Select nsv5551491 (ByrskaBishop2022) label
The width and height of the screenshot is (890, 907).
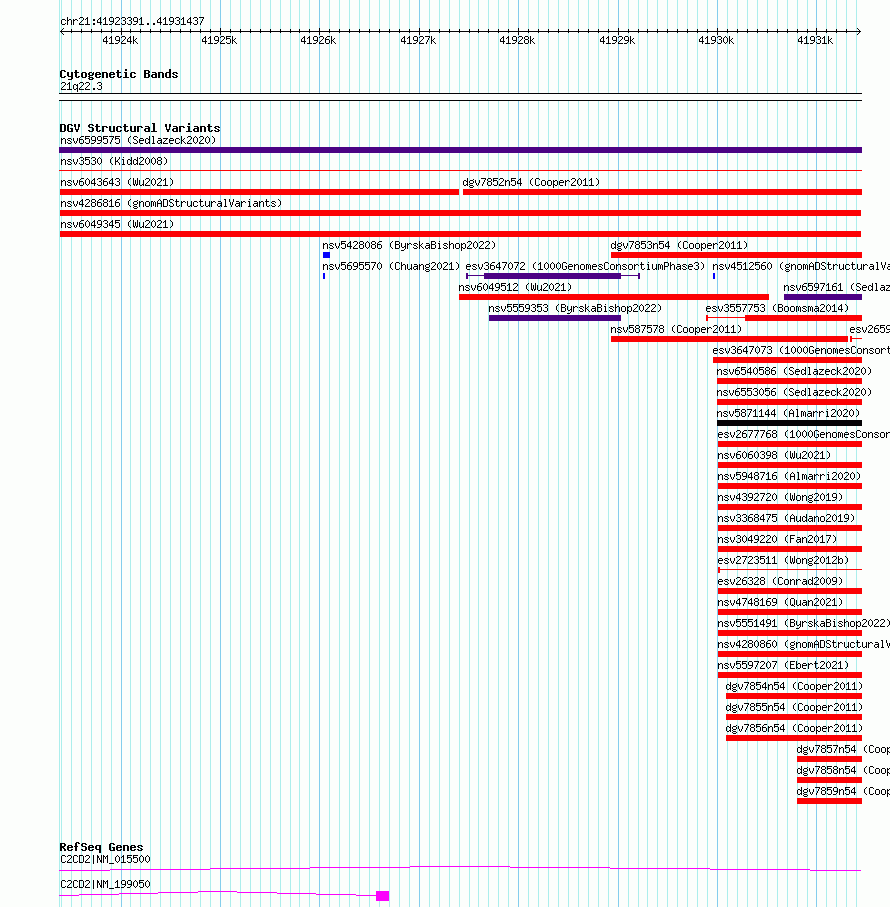click(803, 623)
